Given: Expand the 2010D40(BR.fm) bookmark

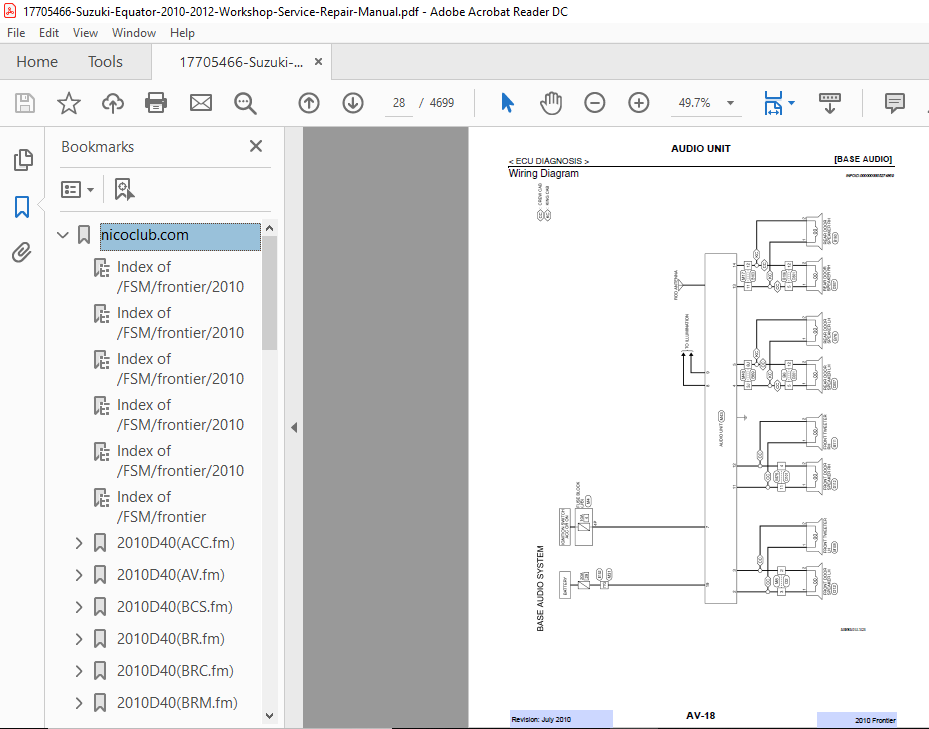Looking at the screenshot, I should 79,639.
